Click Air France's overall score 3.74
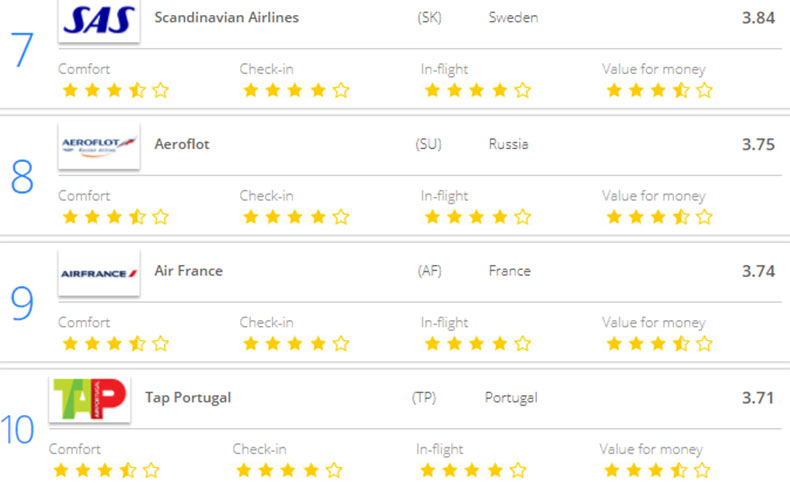This screenshot has height=488, width=790. tap(758, 271)
